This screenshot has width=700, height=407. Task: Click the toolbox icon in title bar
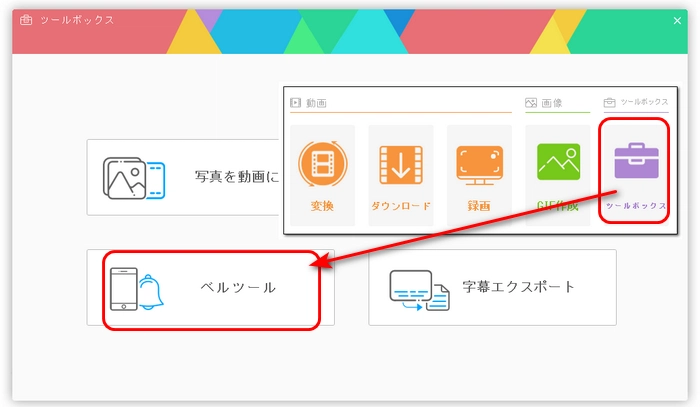[x=26, y=20]
